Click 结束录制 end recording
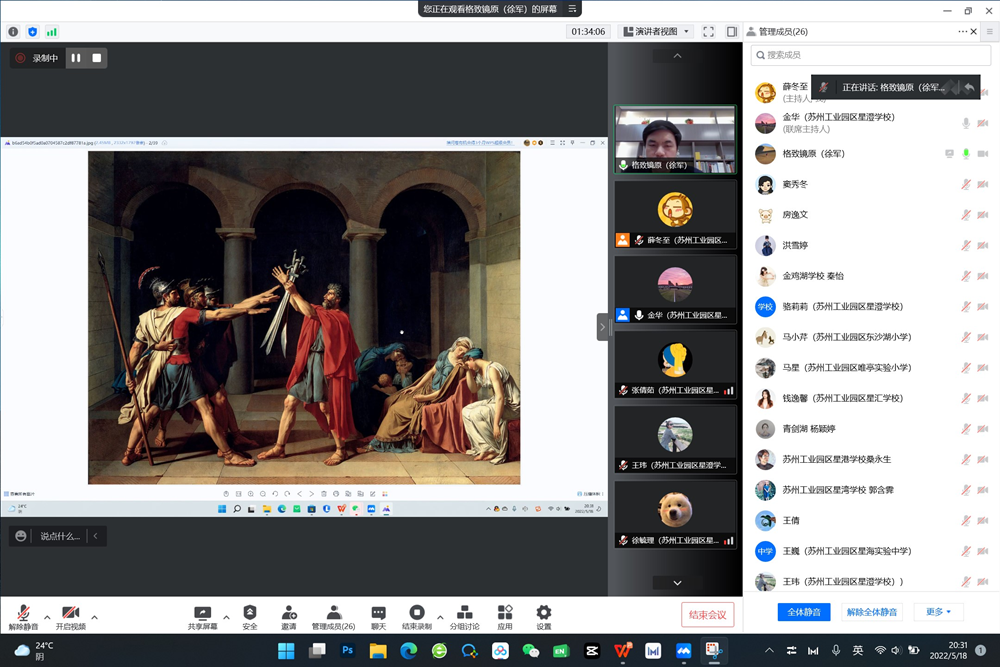Screen dimensions: 1000x667 click(416, 617)
